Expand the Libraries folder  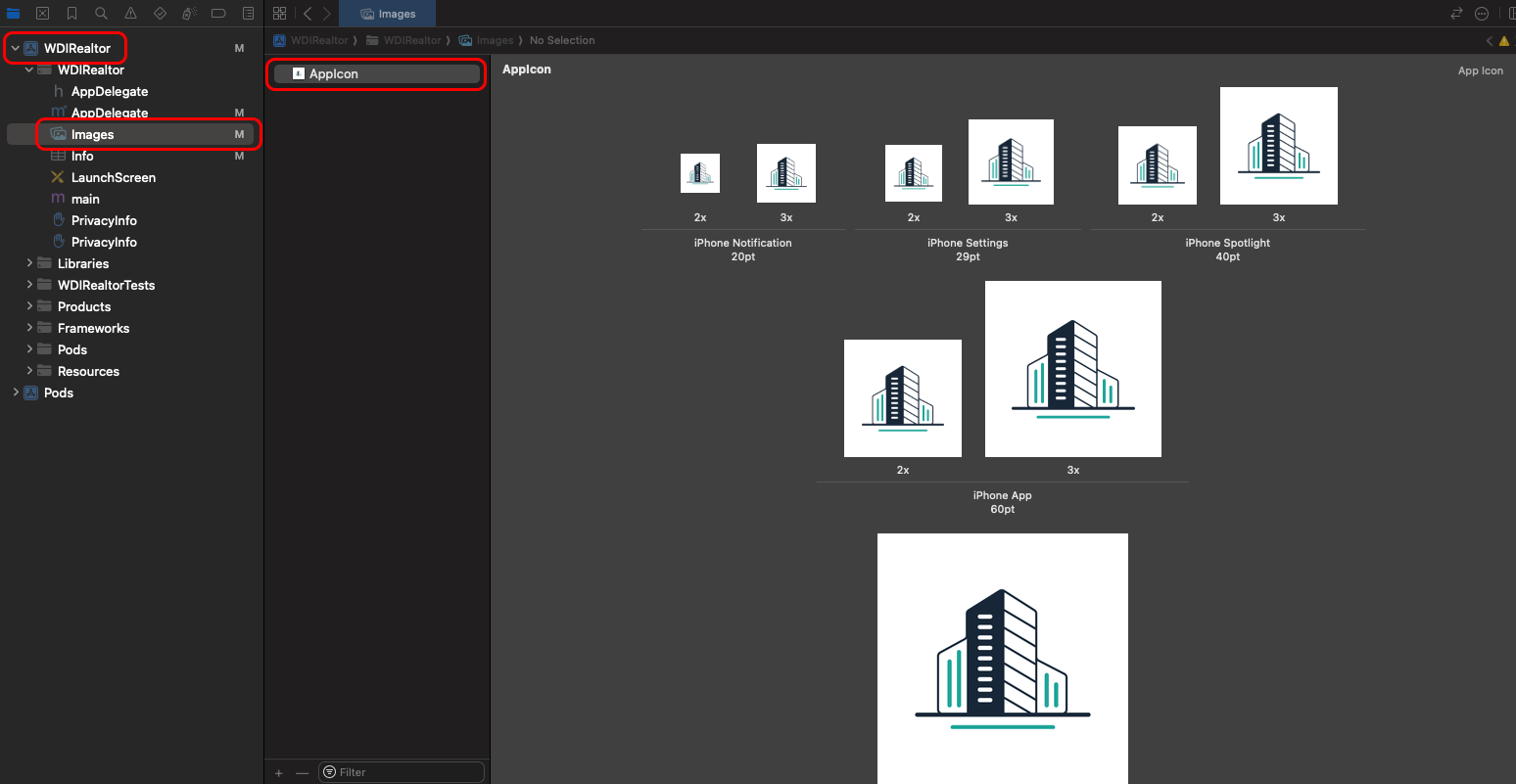[29, 263]
